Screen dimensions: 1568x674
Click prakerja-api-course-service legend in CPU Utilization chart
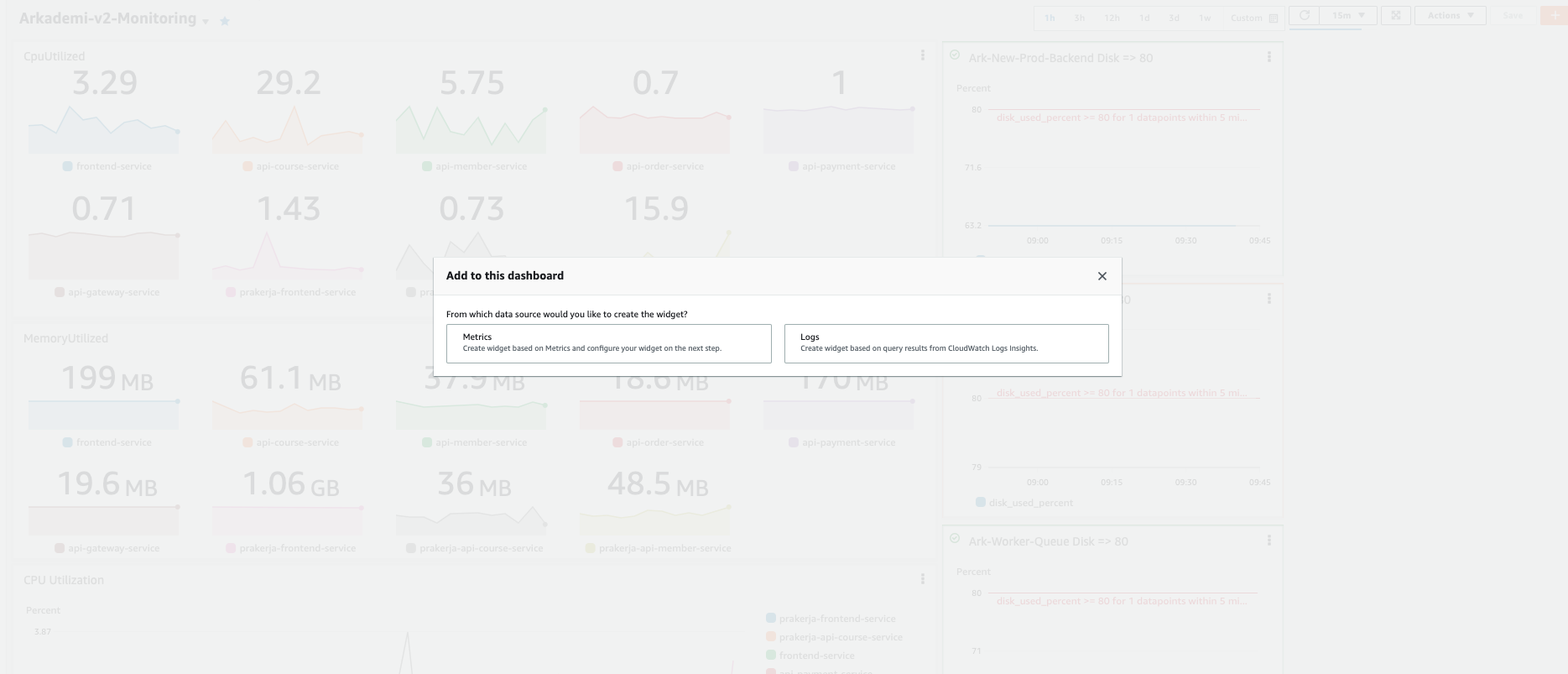pos(835,637)
